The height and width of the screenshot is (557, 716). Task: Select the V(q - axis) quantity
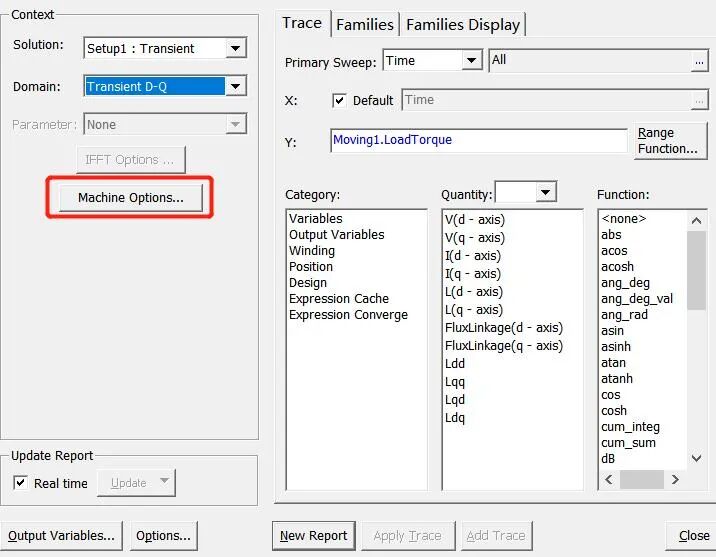point(475,238)
